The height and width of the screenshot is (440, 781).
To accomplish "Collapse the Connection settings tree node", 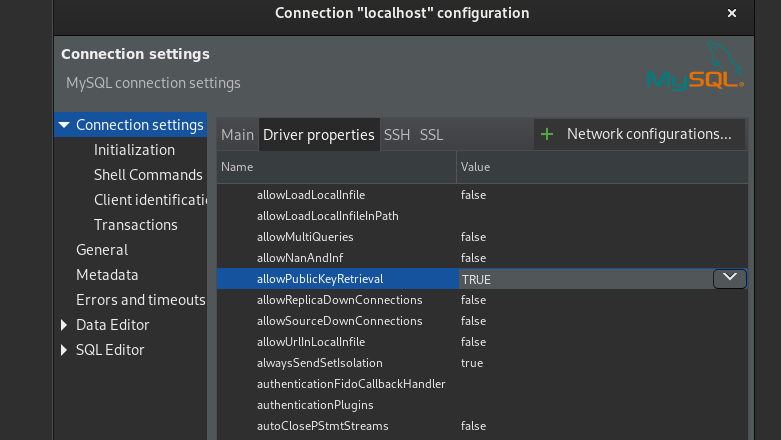I will tap(65, 125).
